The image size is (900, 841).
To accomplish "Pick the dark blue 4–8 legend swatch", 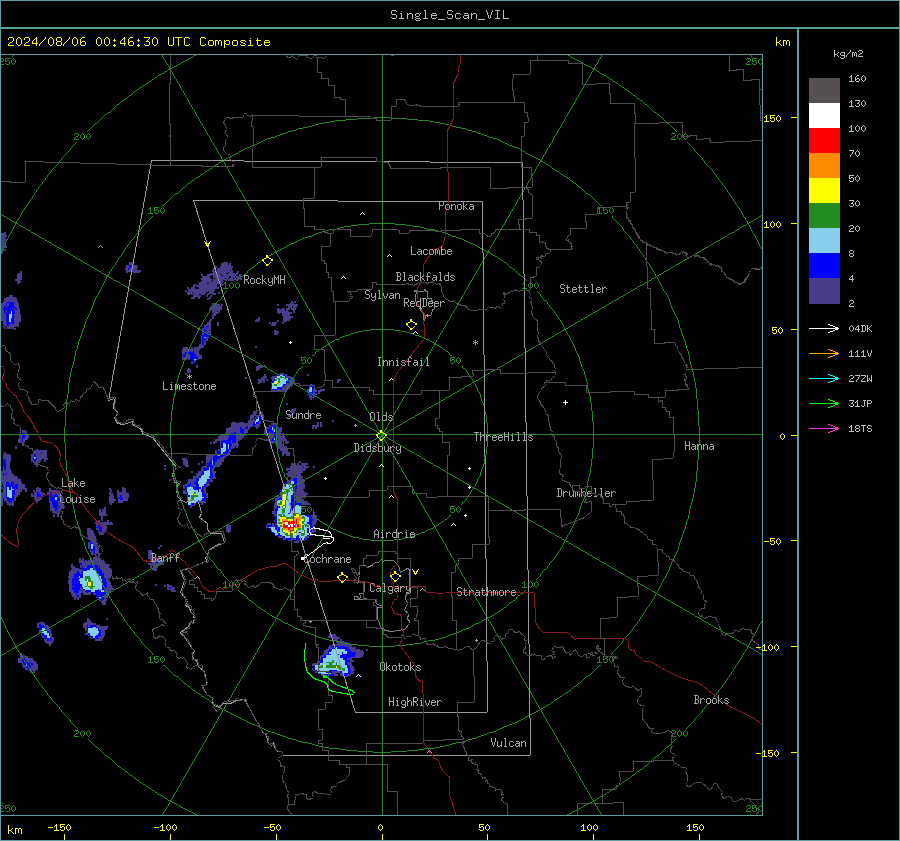I will click(824, 266).
